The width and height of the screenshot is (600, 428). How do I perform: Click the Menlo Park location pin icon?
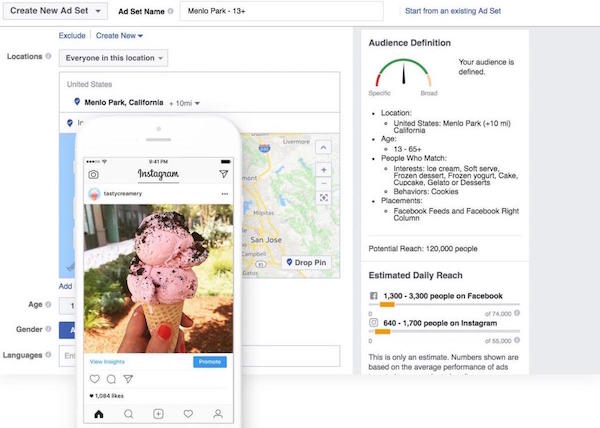pos(77,102)
